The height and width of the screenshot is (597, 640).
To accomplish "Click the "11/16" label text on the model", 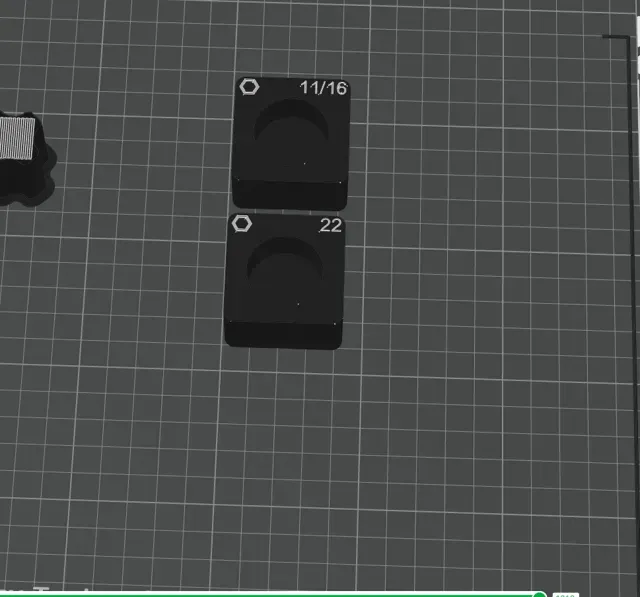I will click(x=323, y=88).
